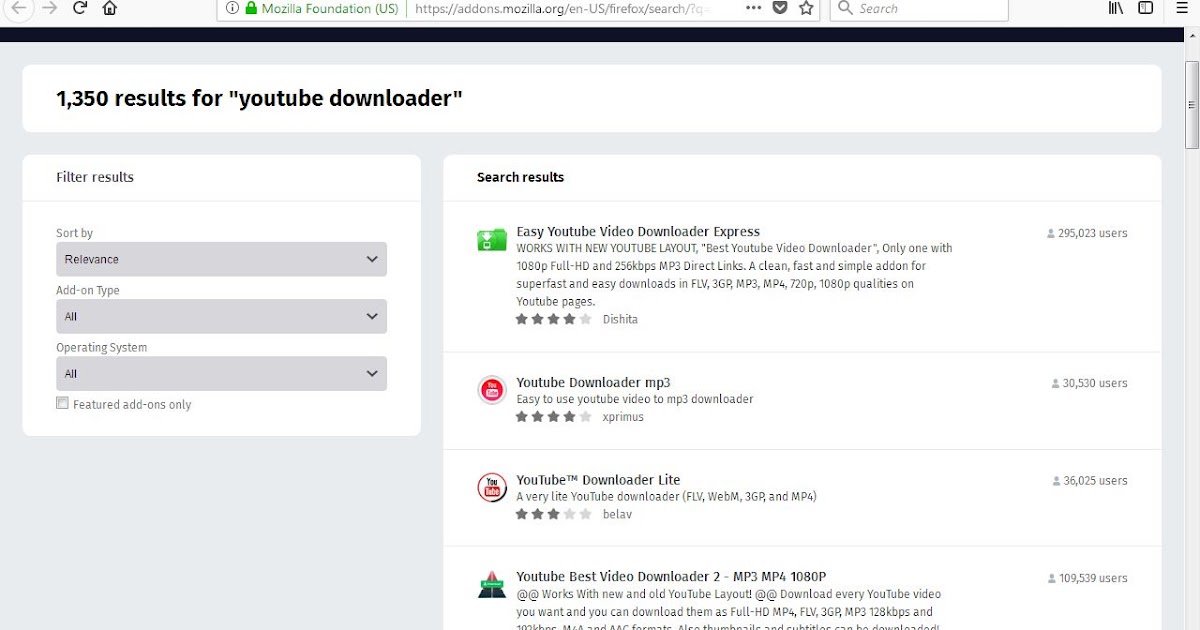1200x630 pixels.
Task: Click the user icon beside 30,530 users
Action: (x=1056, y=384)
